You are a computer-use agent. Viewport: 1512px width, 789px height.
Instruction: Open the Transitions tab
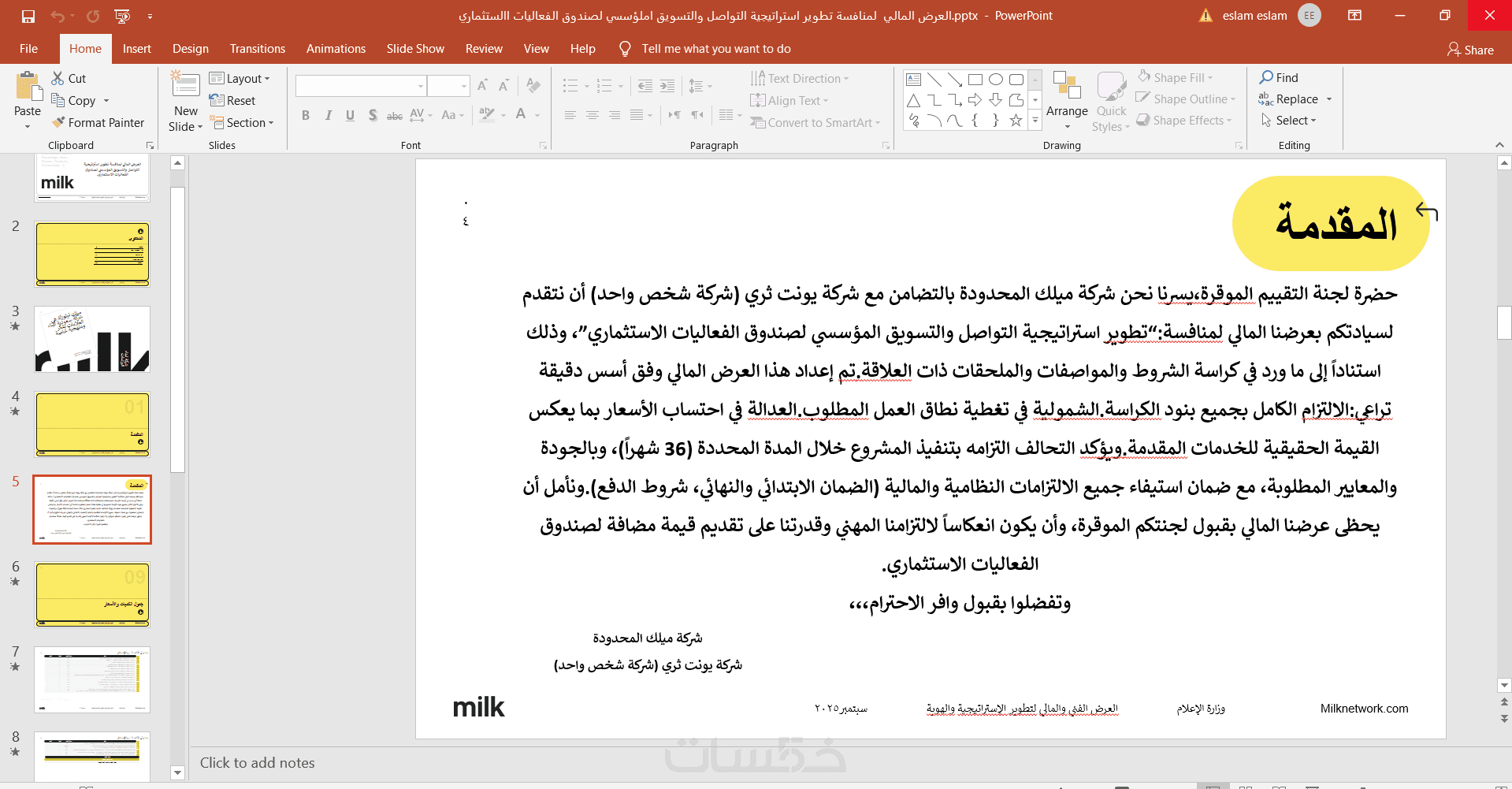258,49
